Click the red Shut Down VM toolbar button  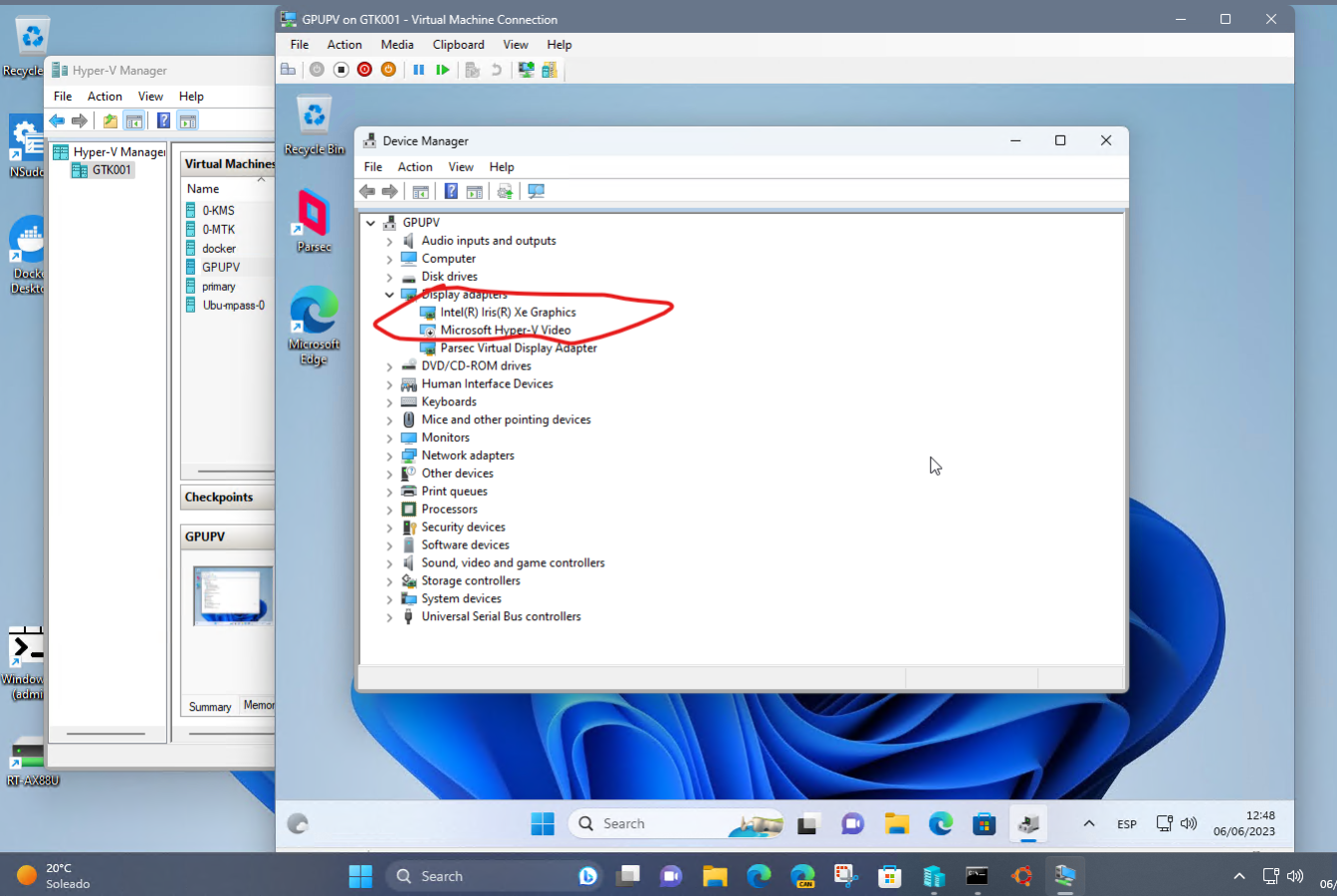pos(364,70)
